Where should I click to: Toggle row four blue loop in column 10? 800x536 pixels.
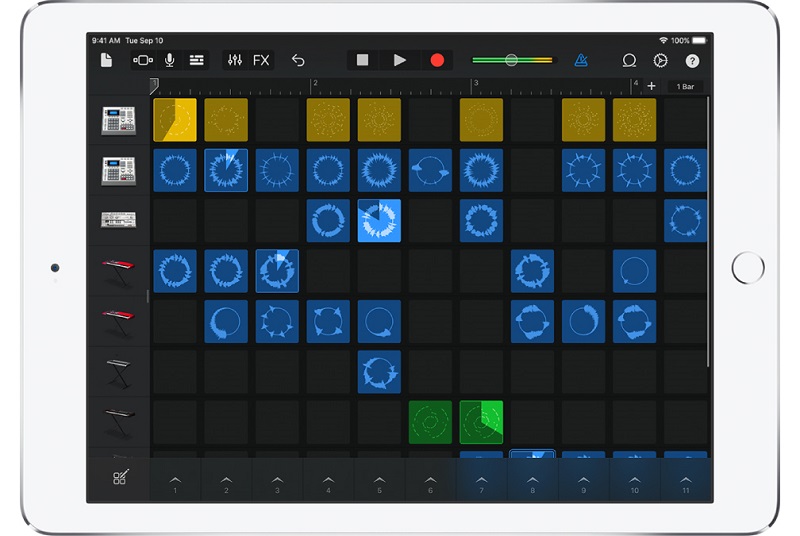pyautogui.click(x=634, y=271)
